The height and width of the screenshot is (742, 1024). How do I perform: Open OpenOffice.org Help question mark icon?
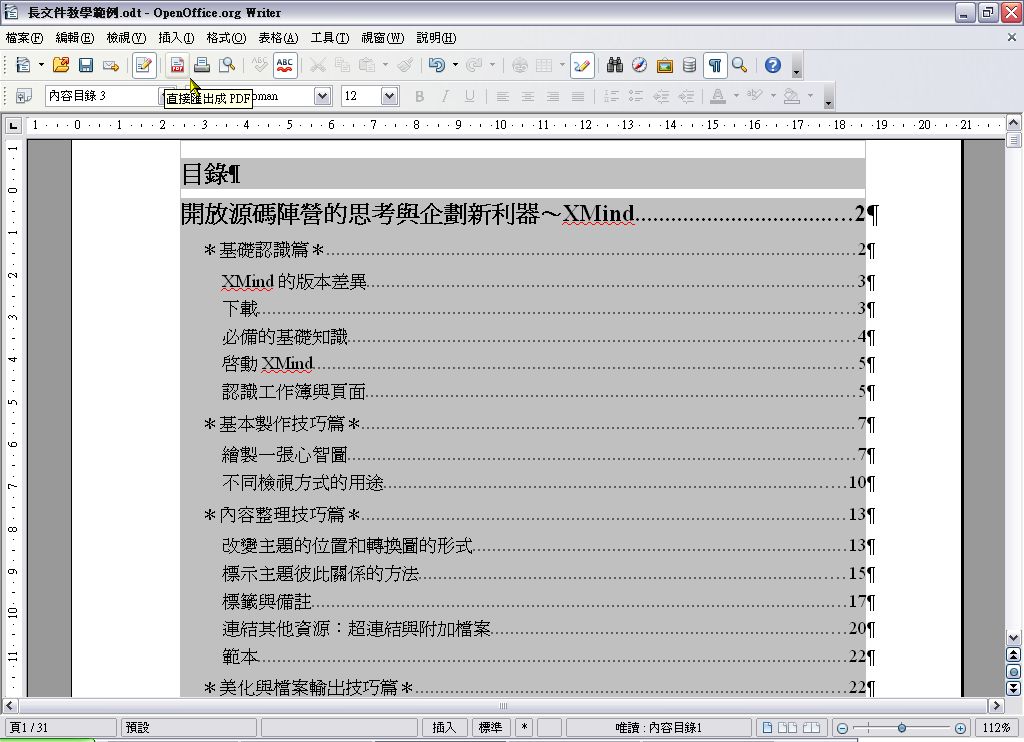[x=773, y=65]
